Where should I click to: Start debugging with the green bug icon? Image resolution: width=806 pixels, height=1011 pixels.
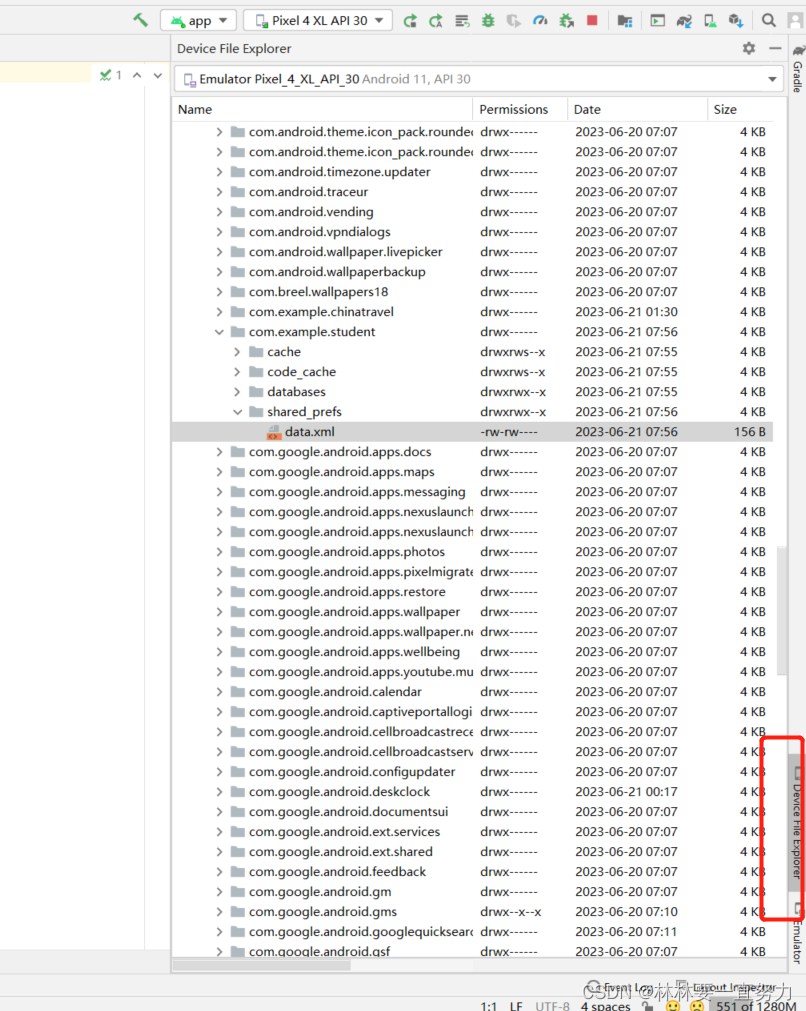[x=488, y=19]
